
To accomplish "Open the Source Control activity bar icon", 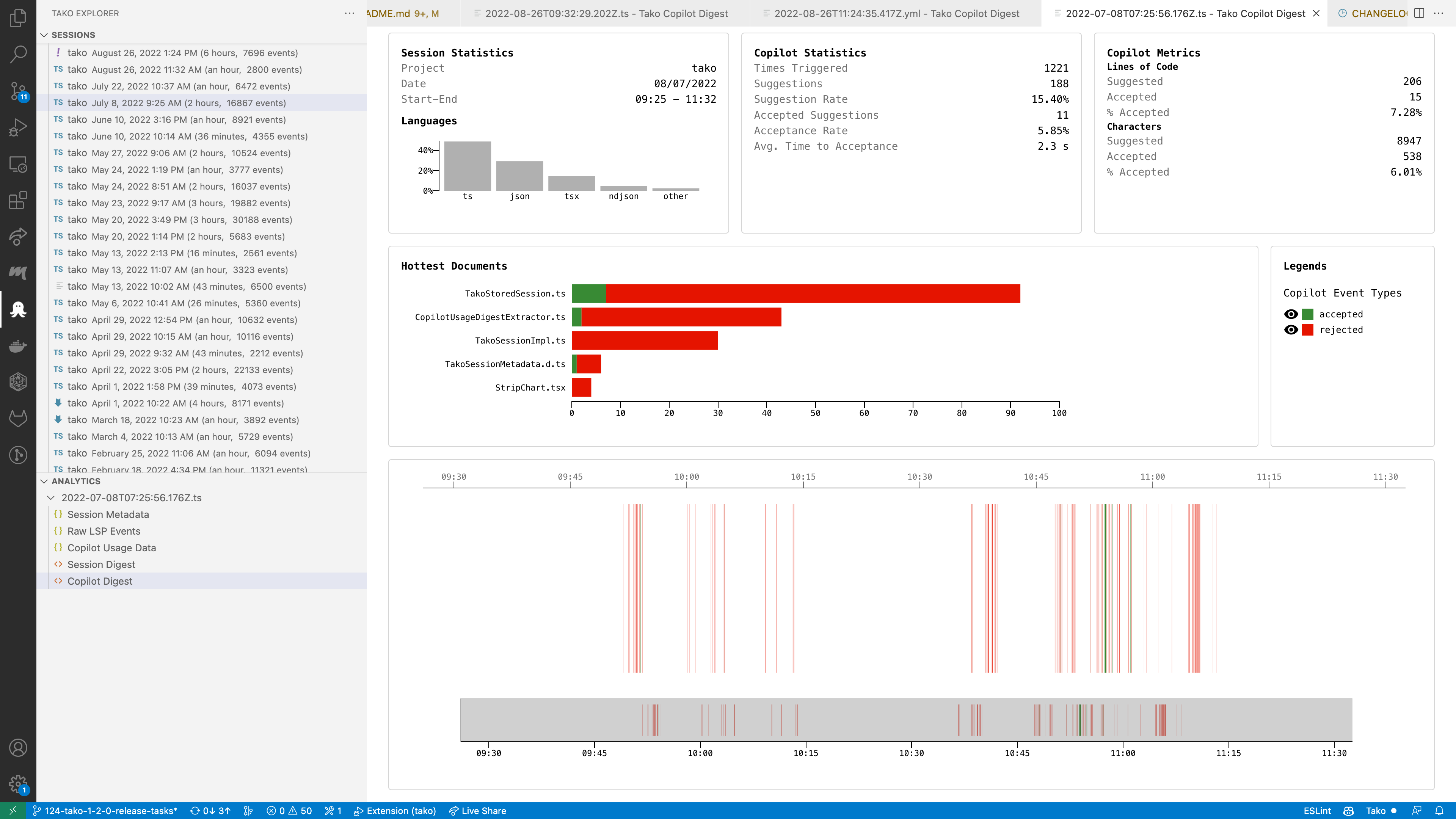I will tap(18, 91).
